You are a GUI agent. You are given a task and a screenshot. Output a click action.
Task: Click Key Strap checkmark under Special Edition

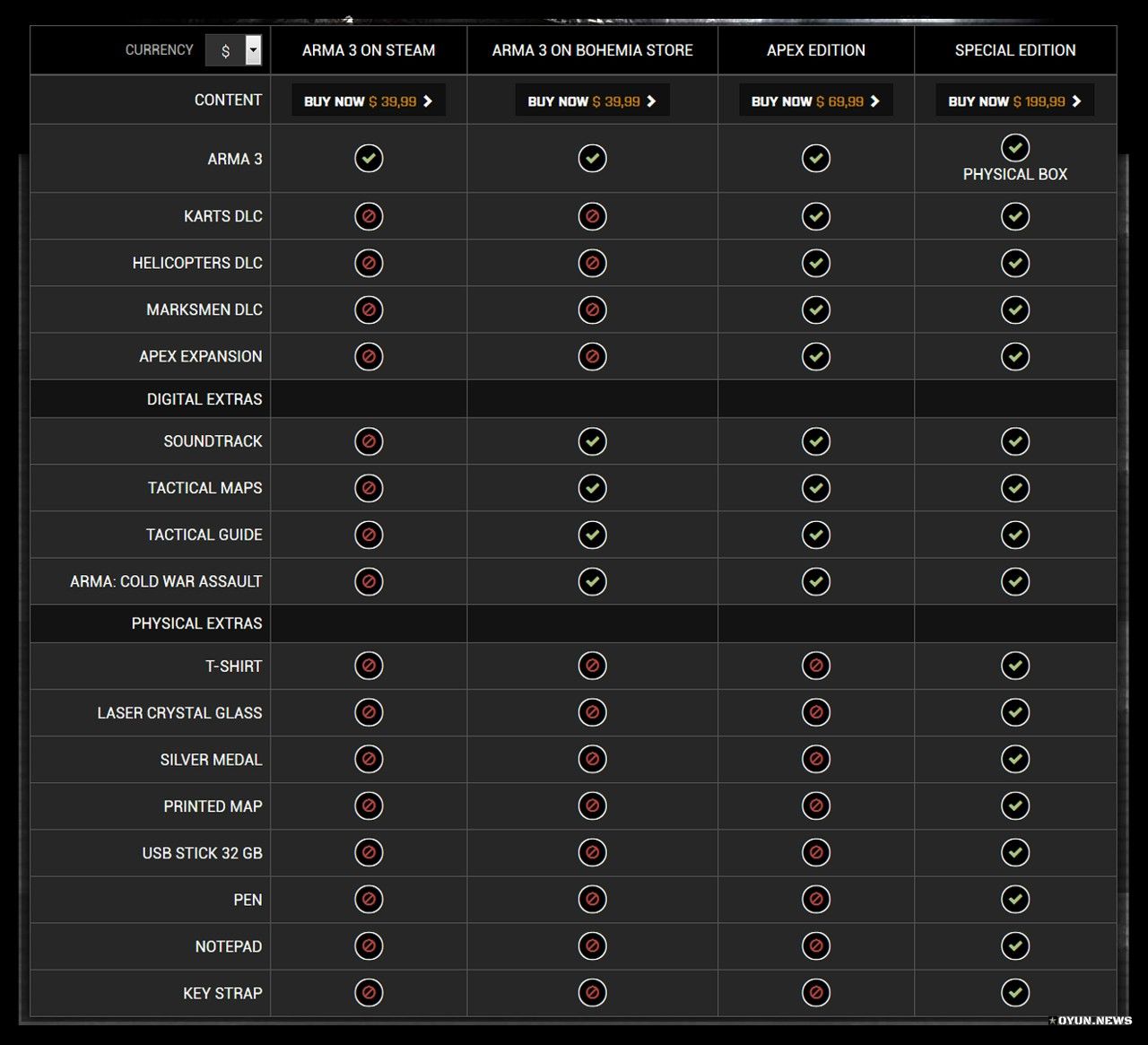pos(1015,992)
